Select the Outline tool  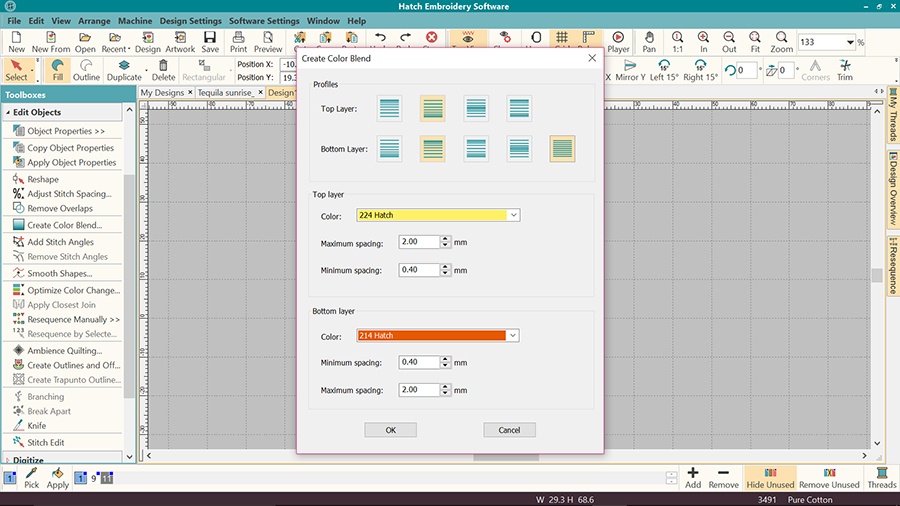(x=86, y=69)
